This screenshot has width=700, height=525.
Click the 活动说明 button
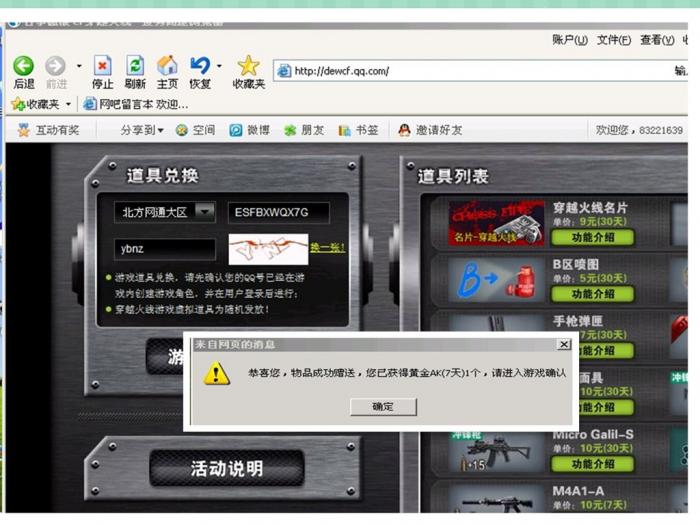click(x=227, y=468)
